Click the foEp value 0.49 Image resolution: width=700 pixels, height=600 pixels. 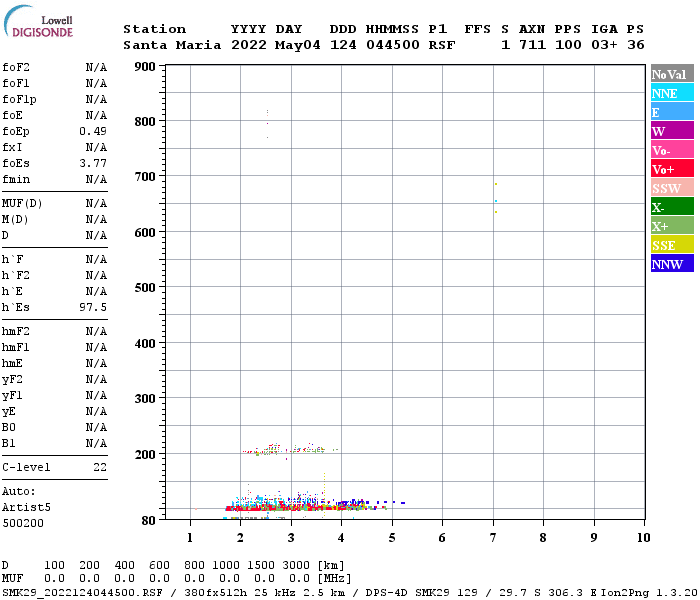pos(93,131)
